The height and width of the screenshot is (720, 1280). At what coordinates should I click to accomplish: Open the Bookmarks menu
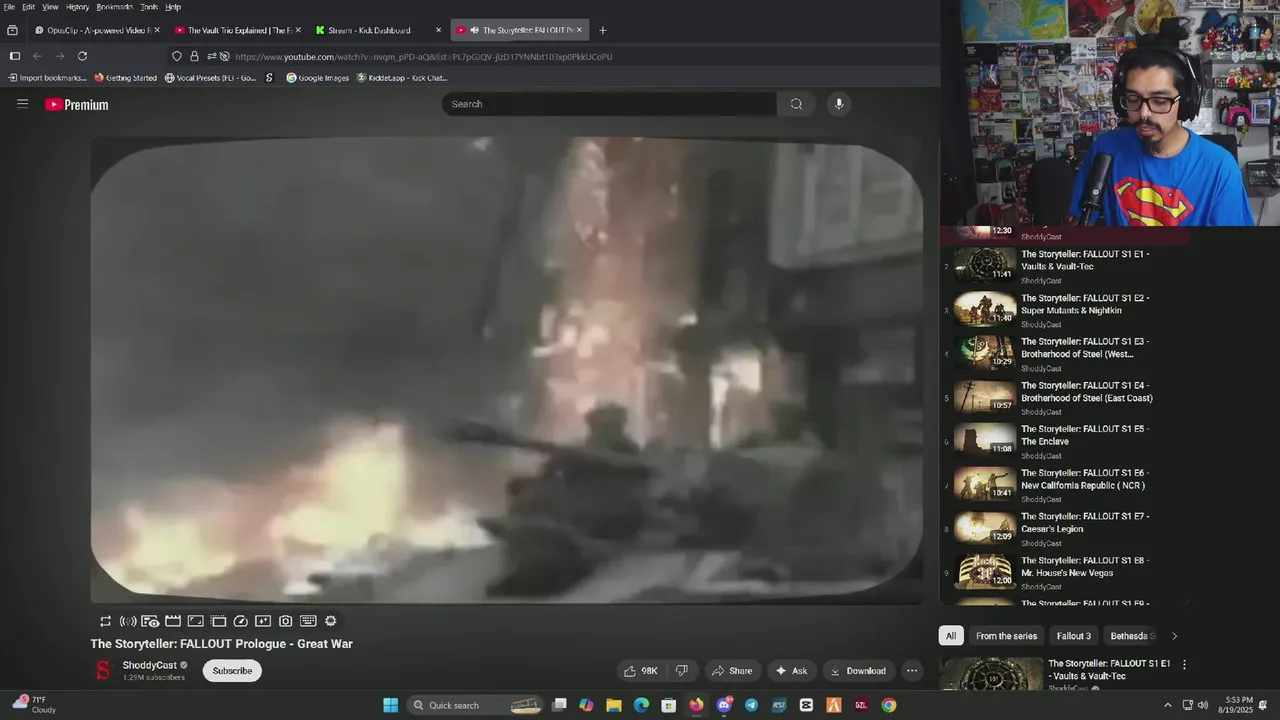point(114,7)
